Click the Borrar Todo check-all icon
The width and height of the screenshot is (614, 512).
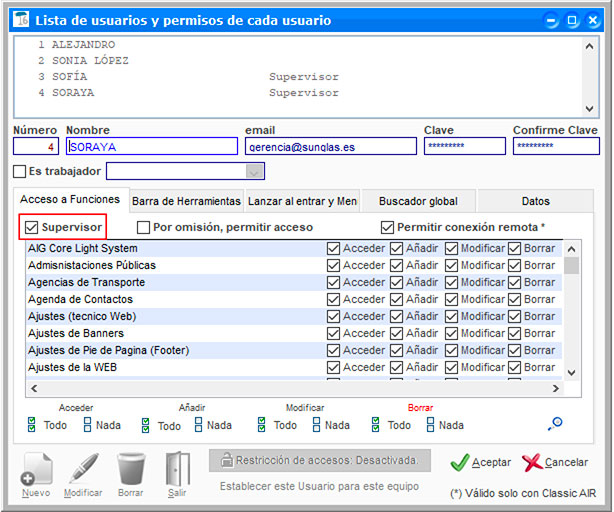click(x=376, y=425)
